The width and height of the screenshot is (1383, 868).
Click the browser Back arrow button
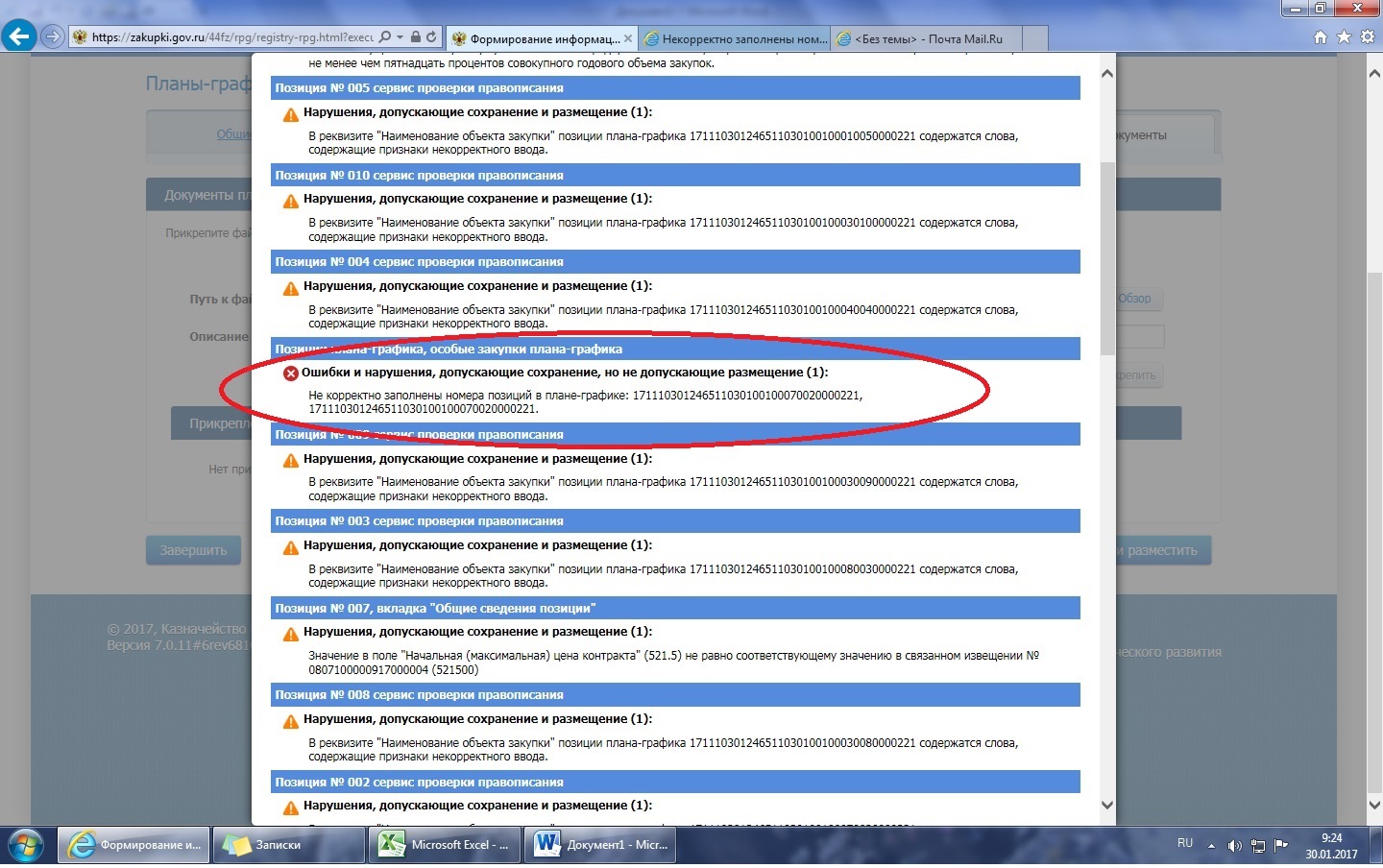(x=18, y=37)
